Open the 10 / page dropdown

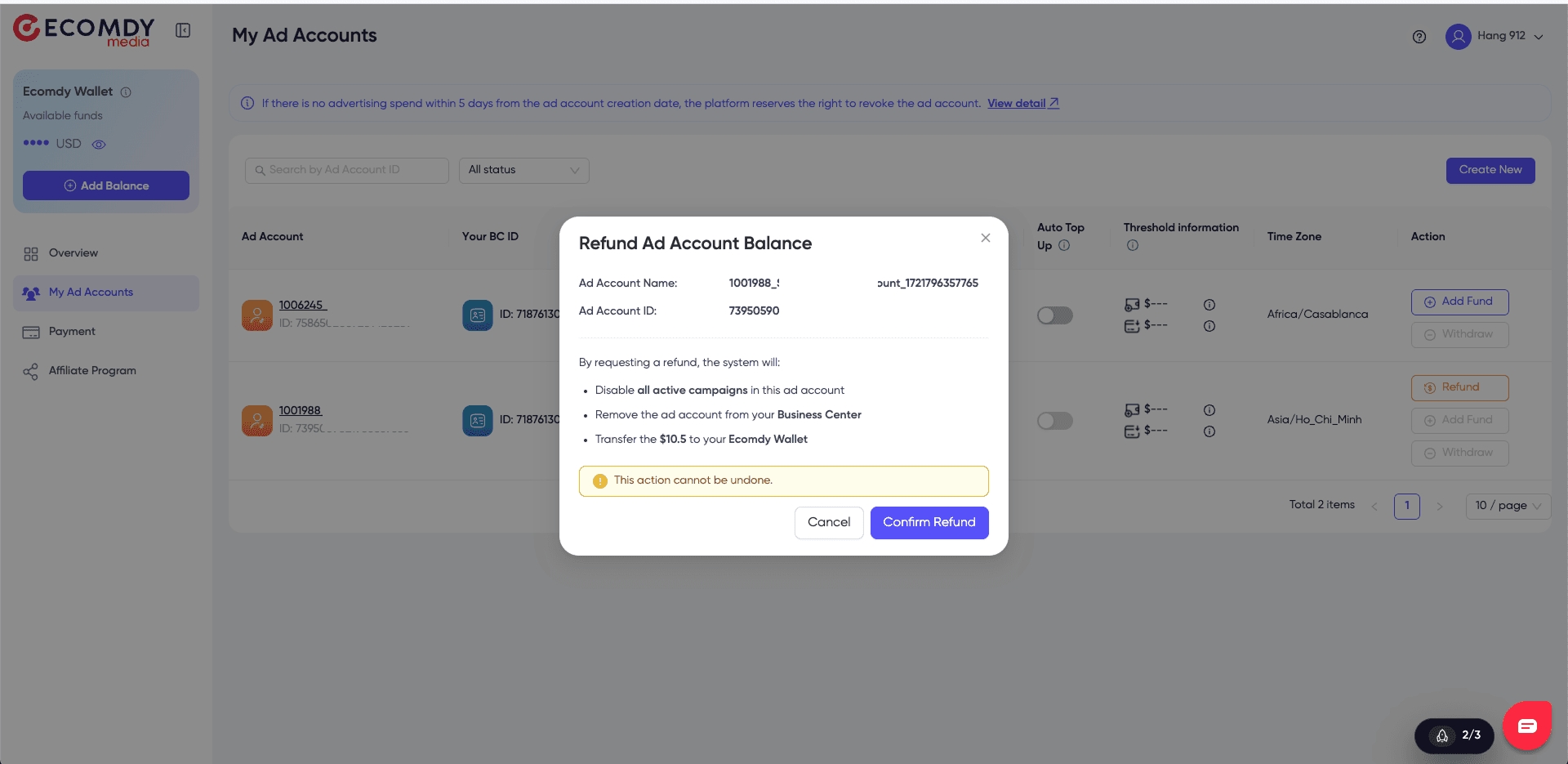(x=1507, y=506)
